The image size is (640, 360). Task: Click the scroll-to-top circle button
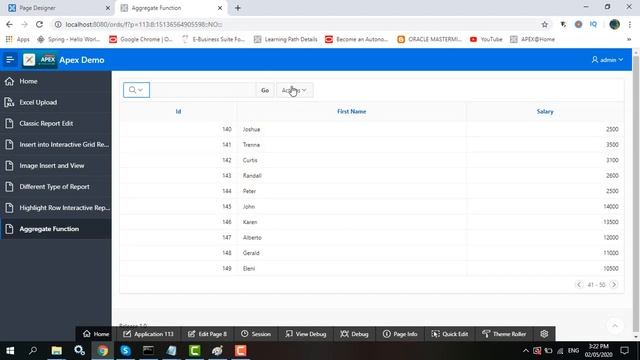coord(615,326)
